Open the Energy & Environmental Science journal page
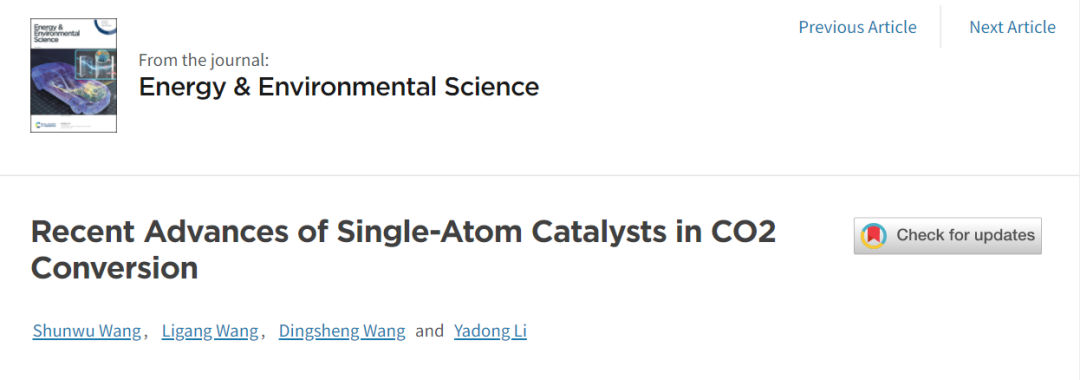Image resolution: width=1080 pixels, height=380 pixels. pyautogui.click(x=339, y=87)
